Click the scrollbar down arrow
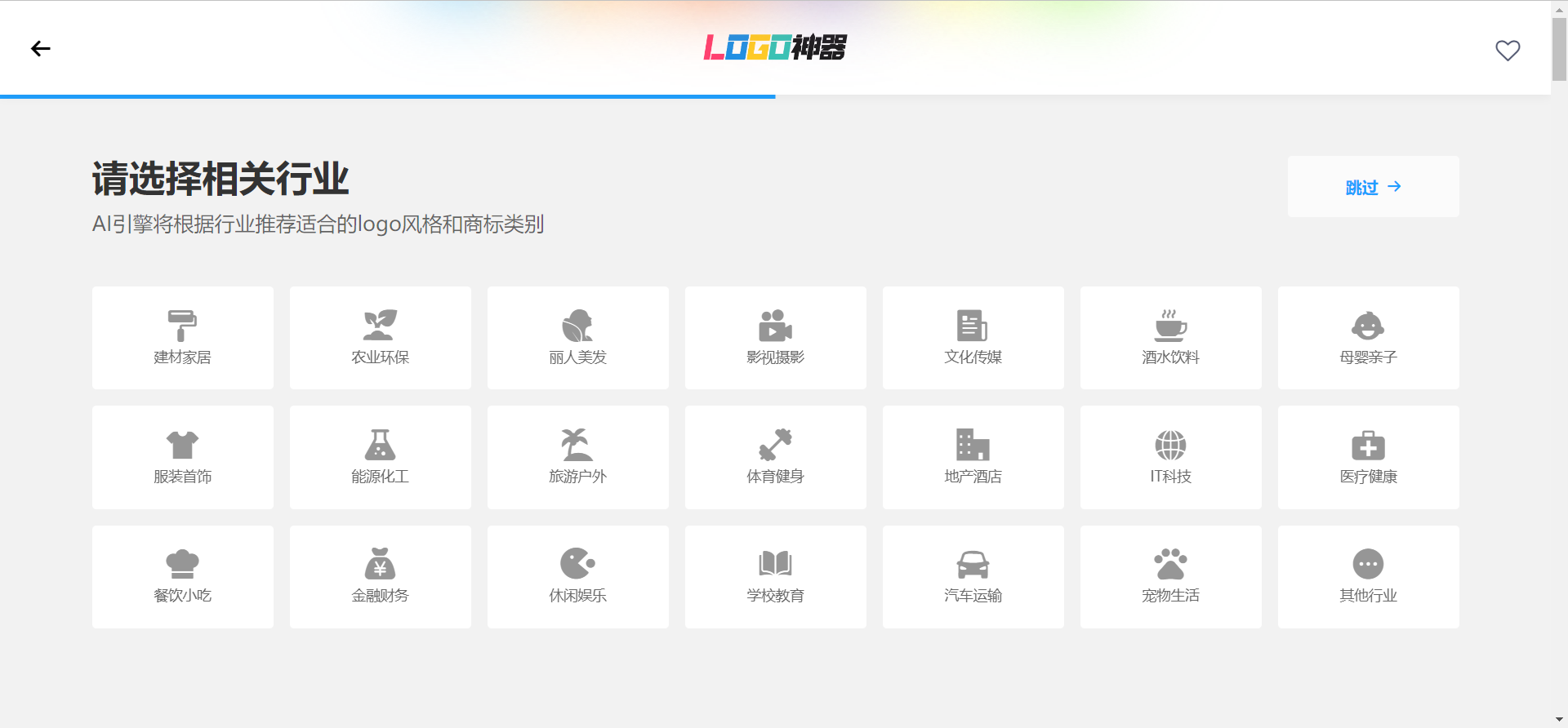This screenshot has width=1568, height=728. 1559,720
